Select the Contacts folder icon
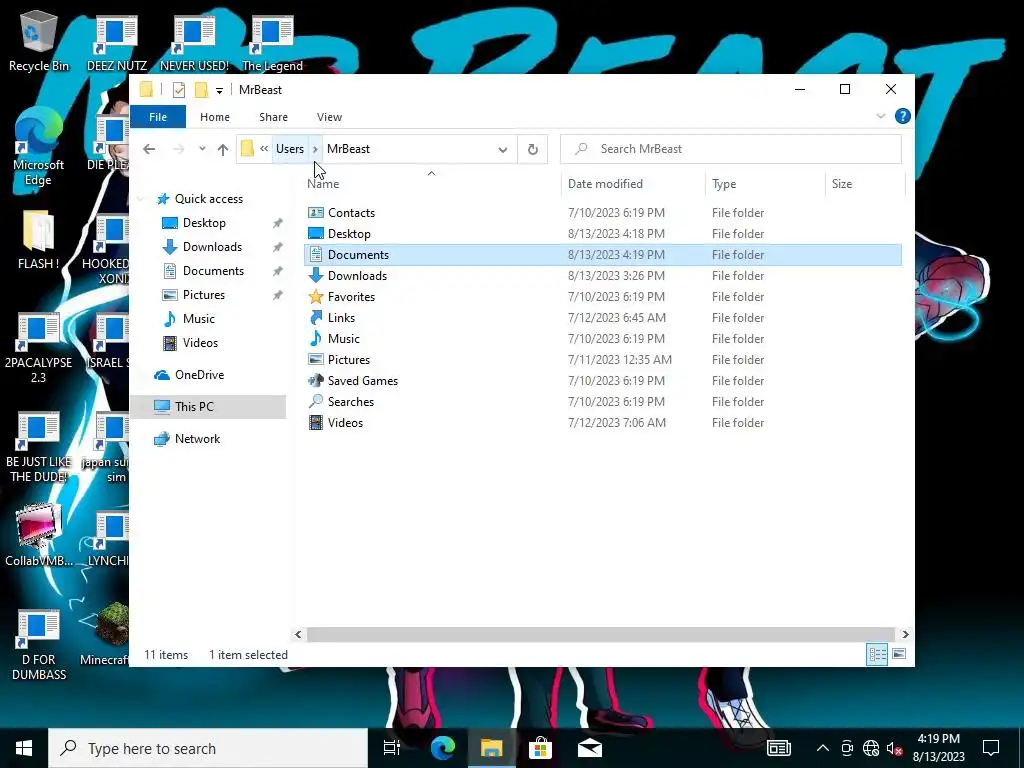Viewport: 1024px width, 768px height. [x=316, y=213]
